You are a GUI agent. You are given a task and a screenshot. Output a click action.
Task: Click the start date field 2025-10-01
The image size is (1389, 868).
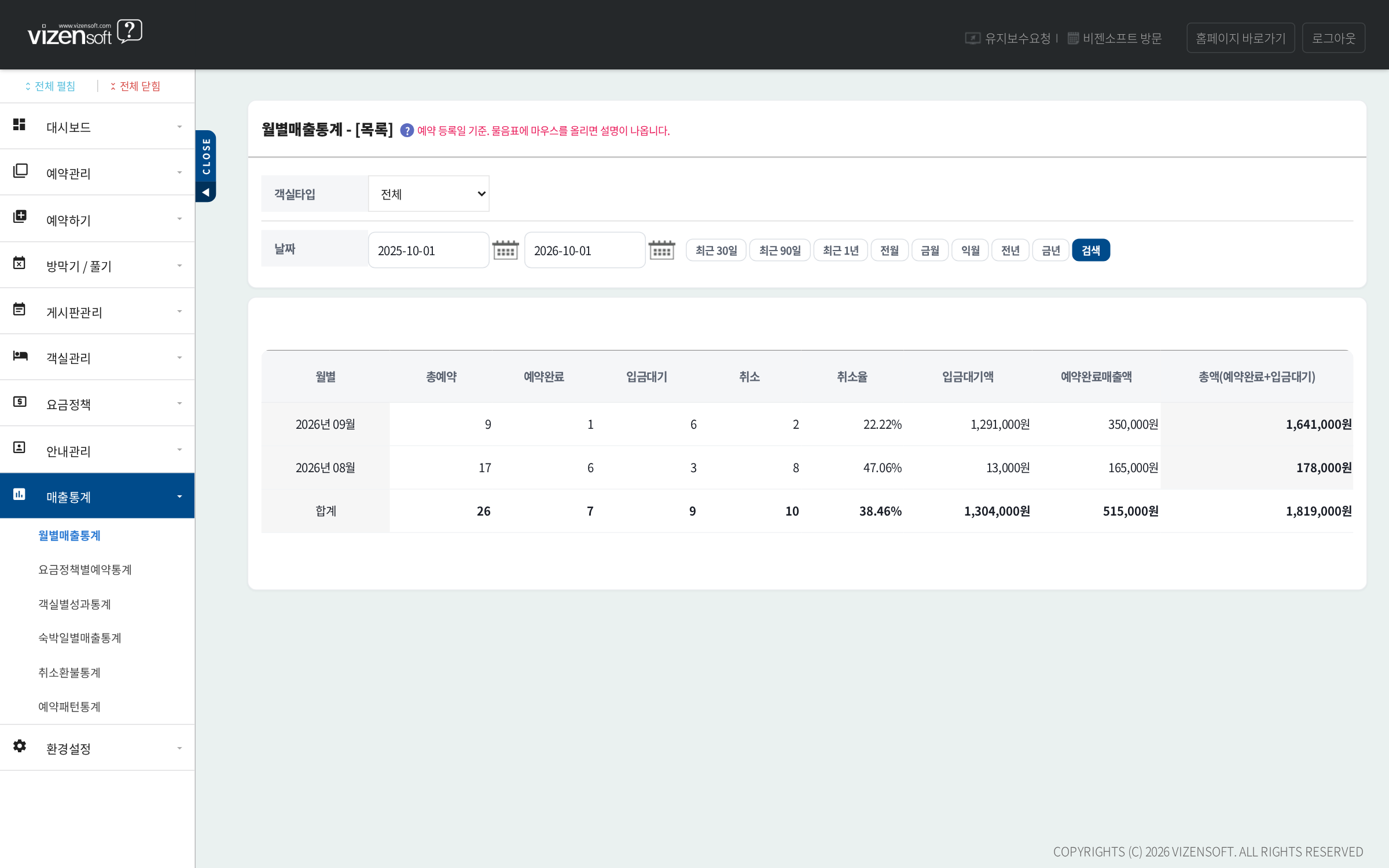pyautogui.click(x=429, y=250)
